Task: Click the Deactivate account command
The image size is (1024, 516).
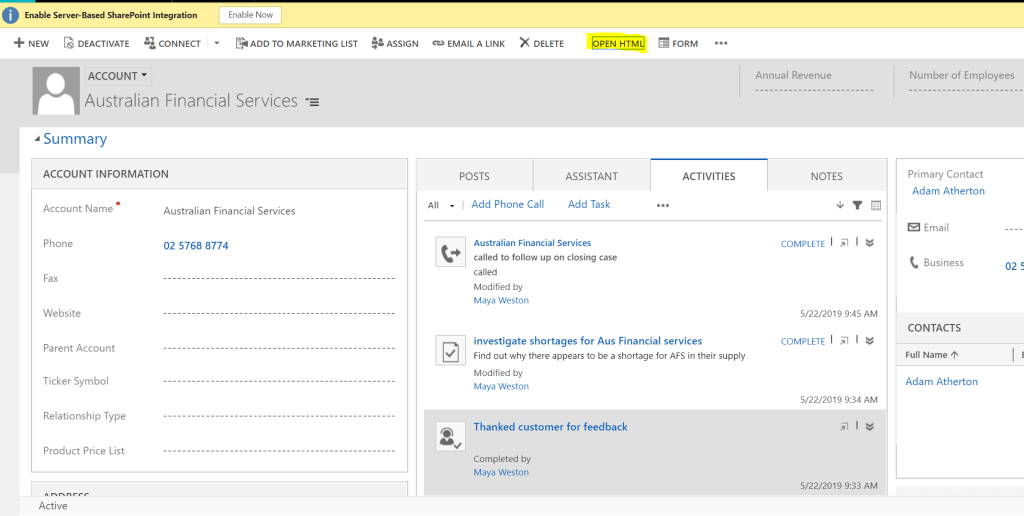Action: click(96, 44)
